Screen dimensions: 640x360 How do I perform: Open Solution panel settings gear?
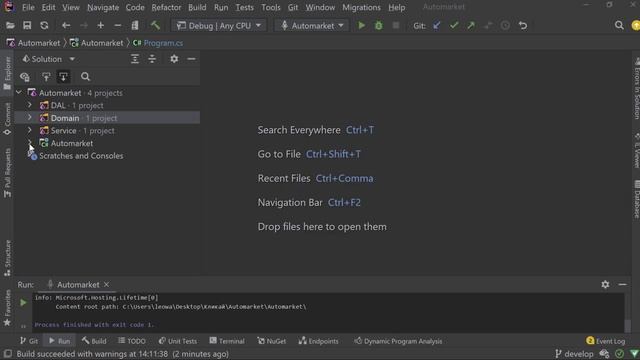pos(174,59)
